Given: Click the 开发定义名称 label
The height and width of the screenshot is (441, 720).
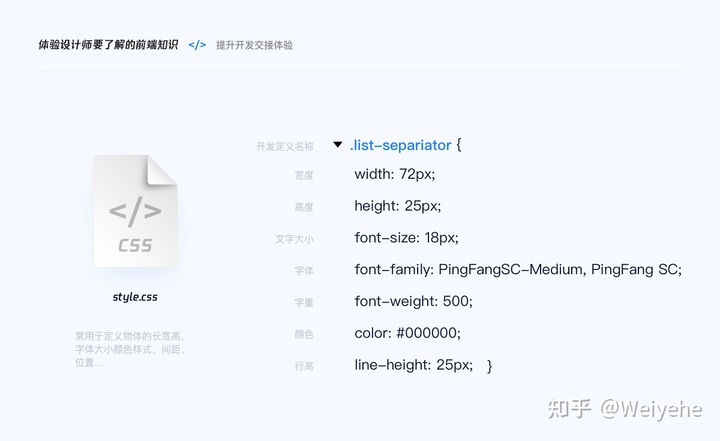Looking at the screenshot, I should [285, 147].
